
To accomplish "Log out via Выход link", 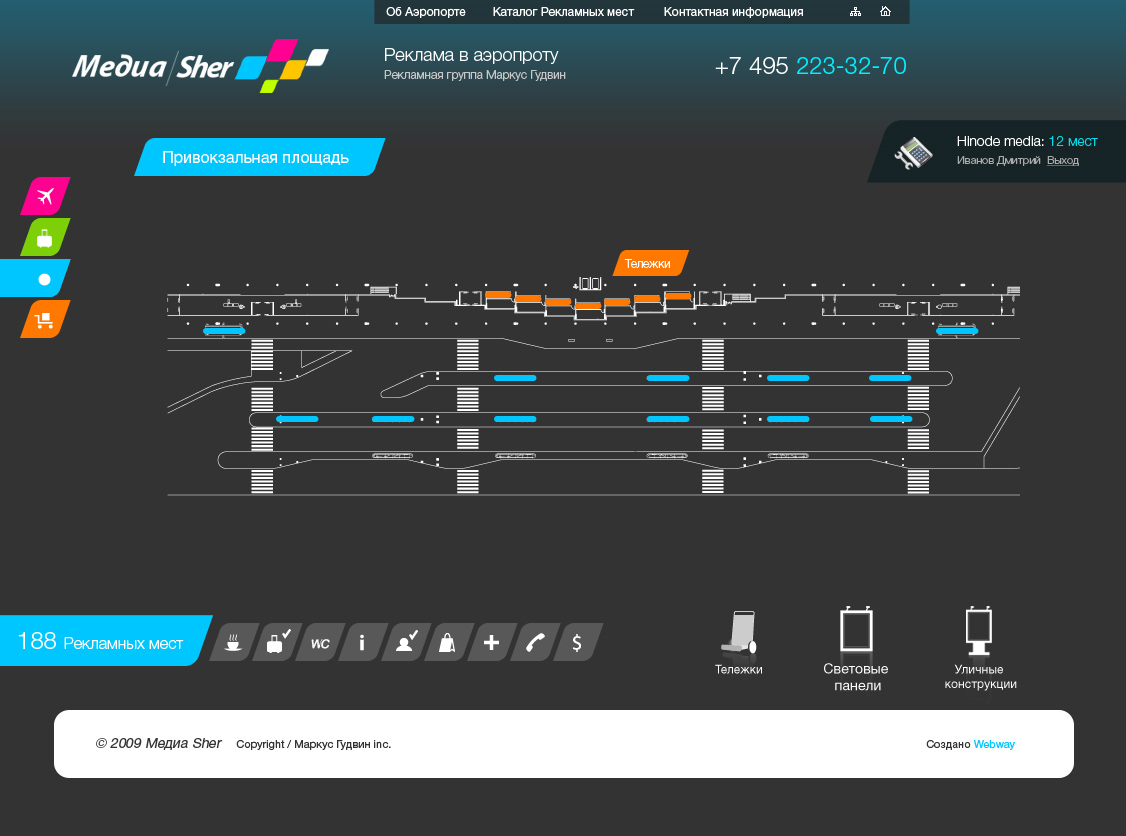I will (x=1063, y=160).
